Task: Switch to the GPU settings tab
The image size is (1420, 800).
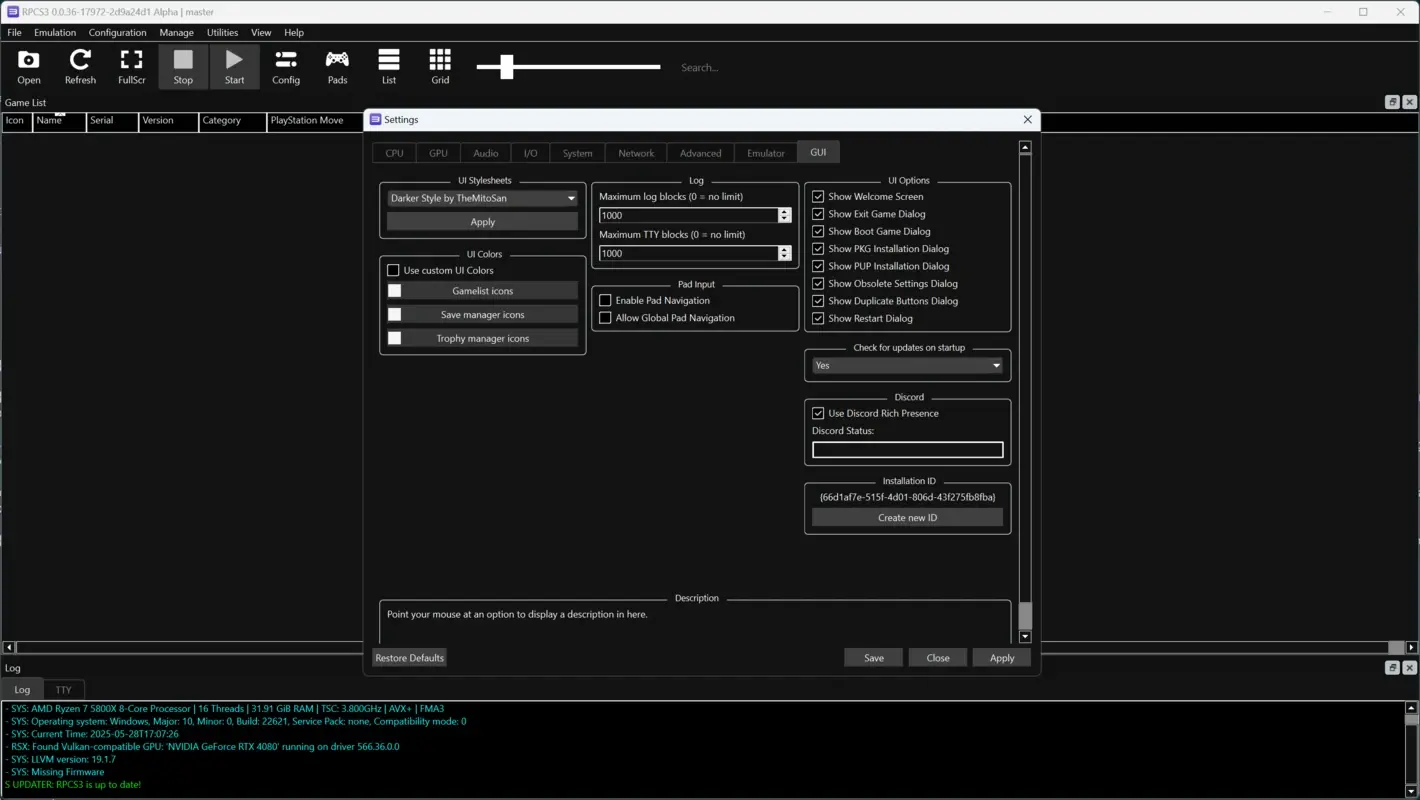Action: tap(438, 152)
